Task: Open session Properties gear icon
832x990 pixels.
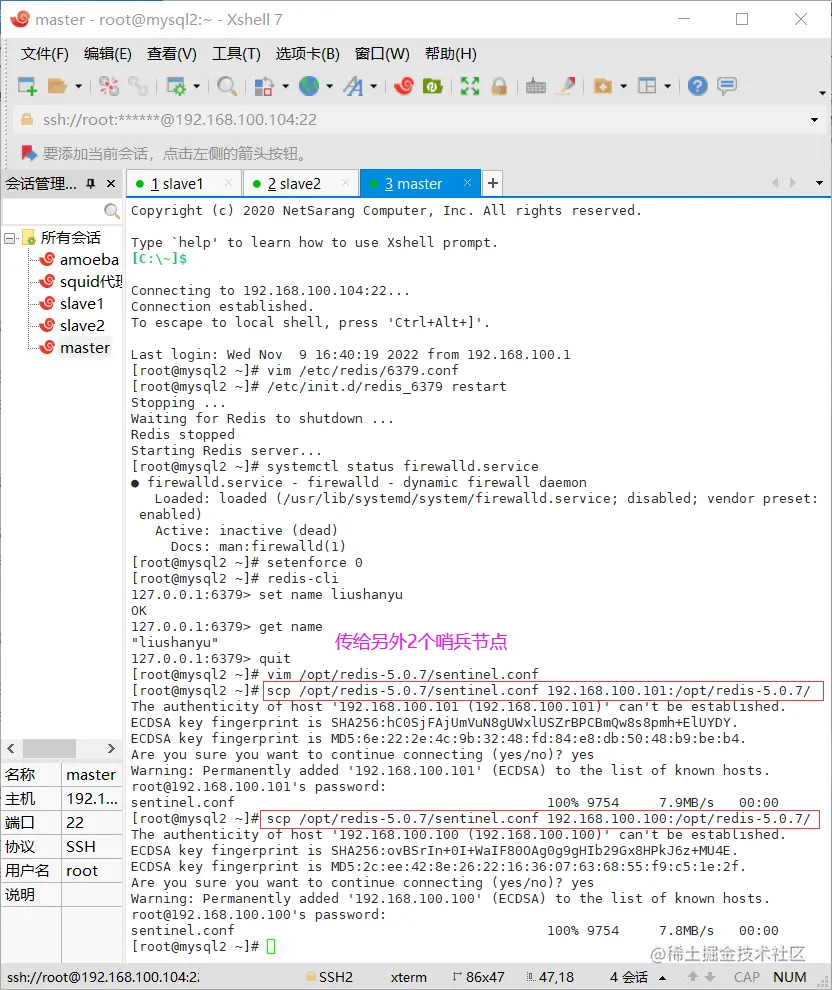Action: [175, 86]
